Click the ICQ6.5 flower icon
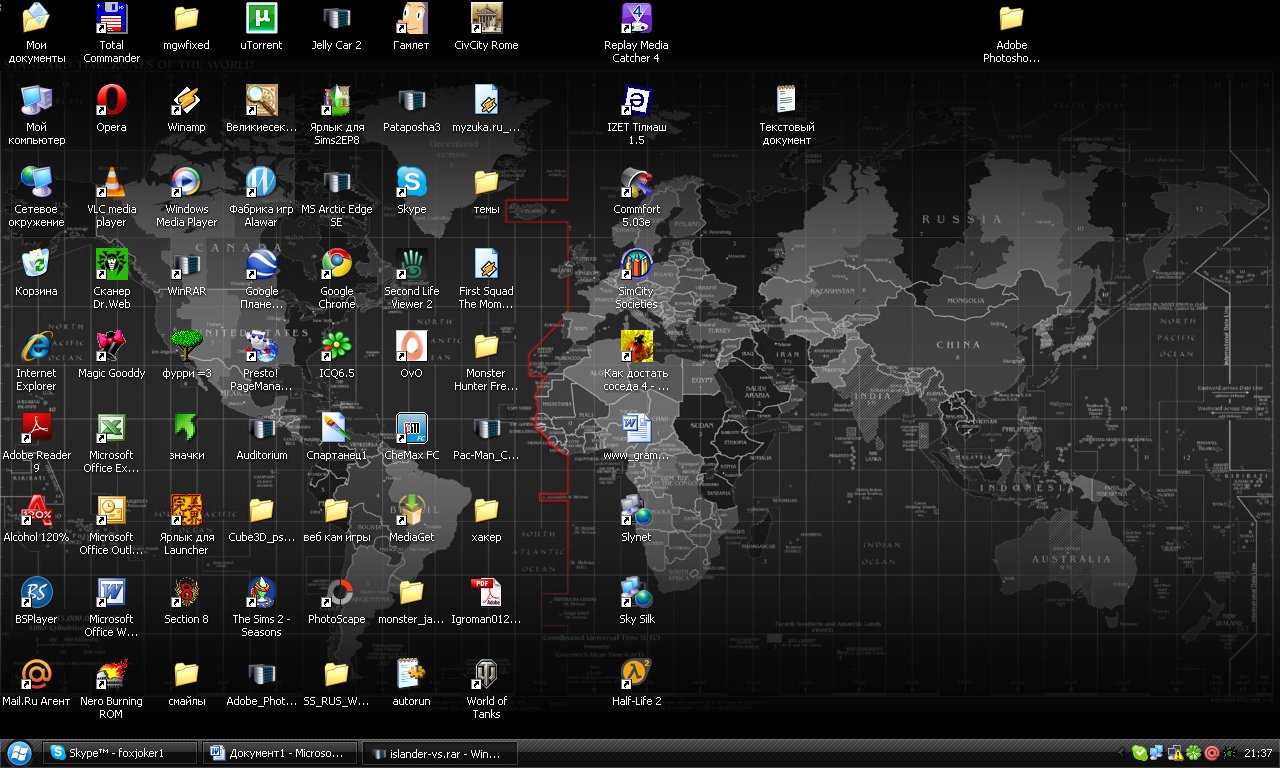Screen dimensions: 1280x768 point(336,347)
